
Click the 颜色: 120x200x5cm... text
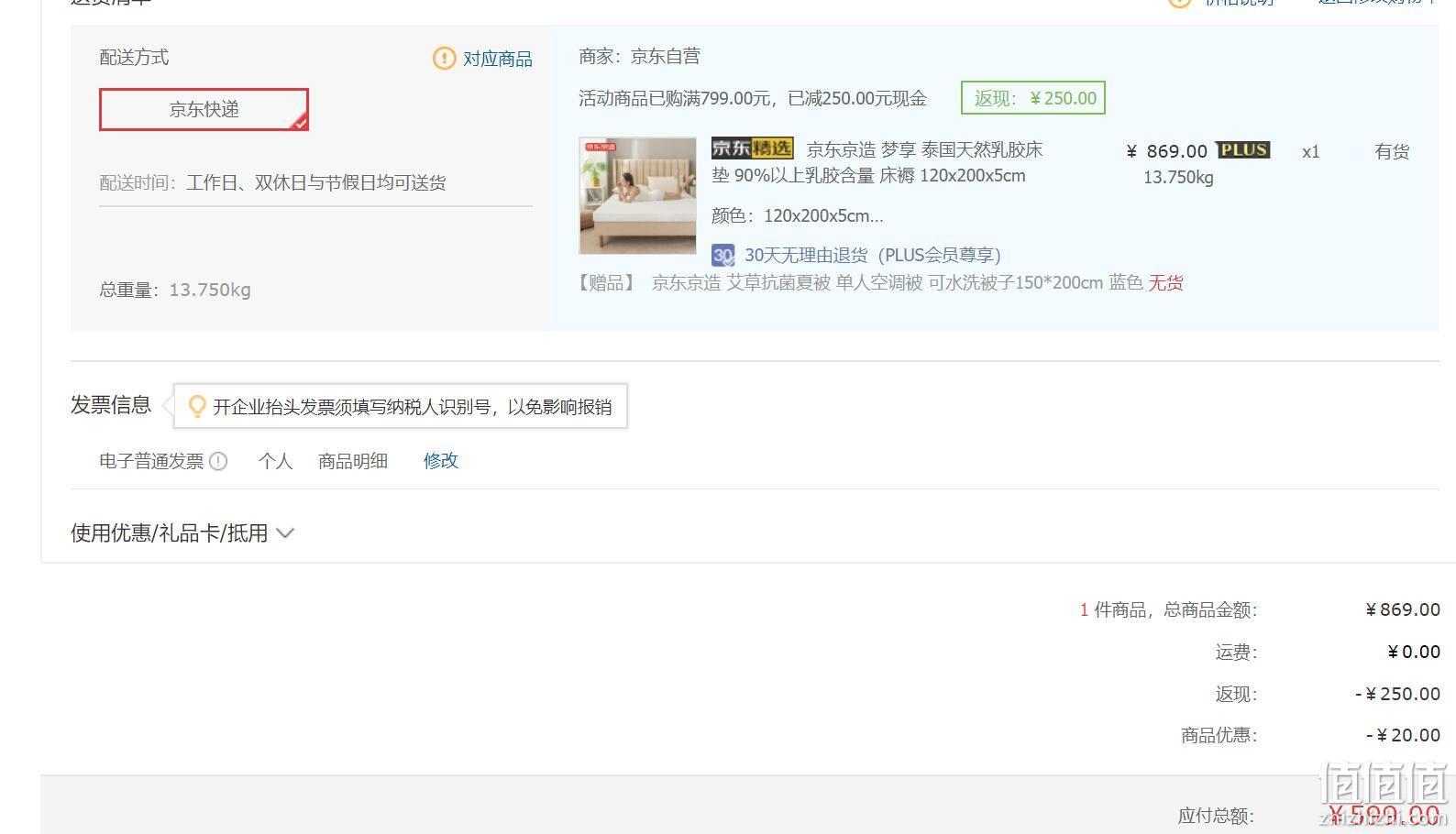[x=798, y=216]
